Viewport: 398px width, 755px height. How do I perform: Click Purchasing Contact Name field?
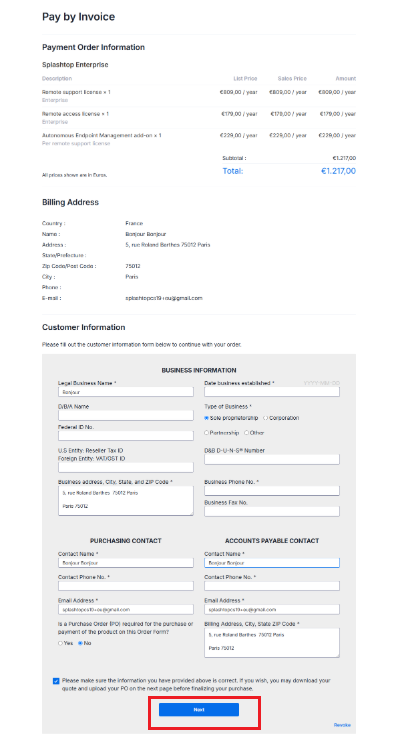(x=126, y=562)
